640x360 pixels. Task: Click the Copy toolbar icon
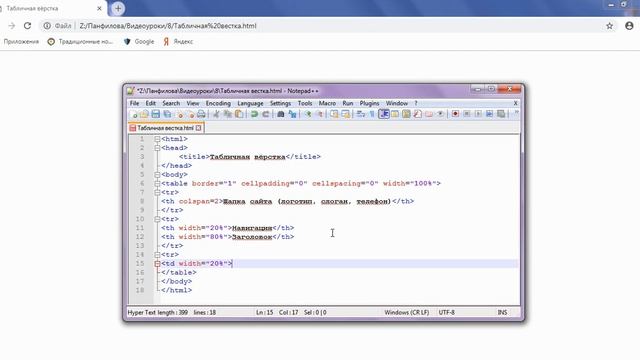click(228, 114)
